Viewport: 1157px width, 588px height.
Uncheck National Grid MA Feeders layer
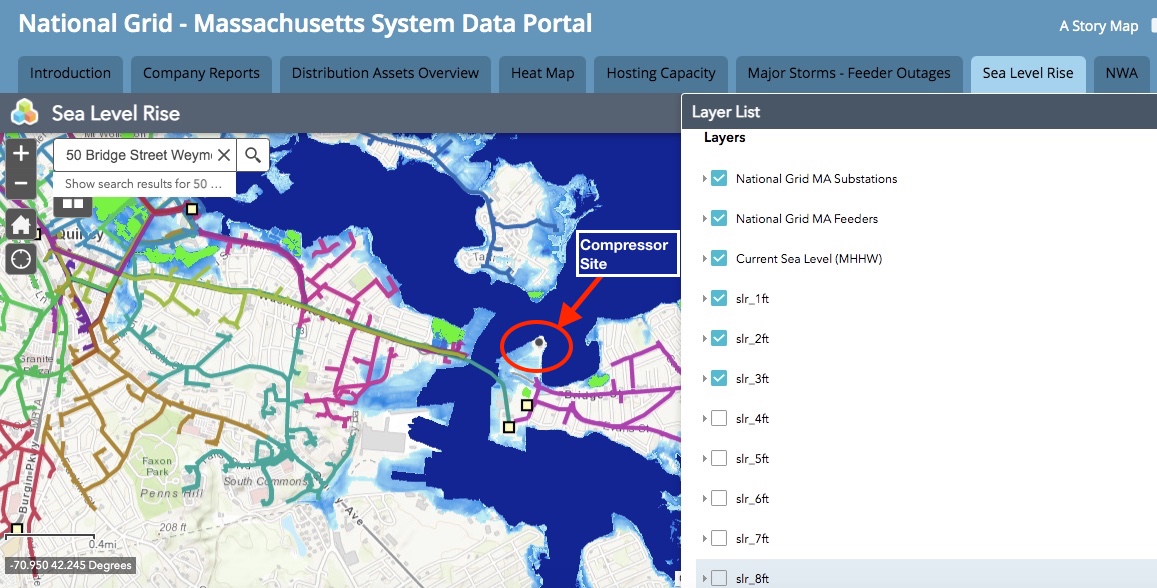pos(719,218)
